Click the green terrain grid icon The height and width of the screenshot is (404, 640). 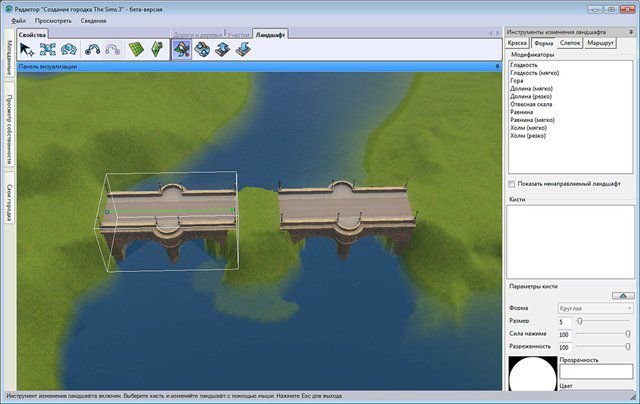tap(136, 49)
